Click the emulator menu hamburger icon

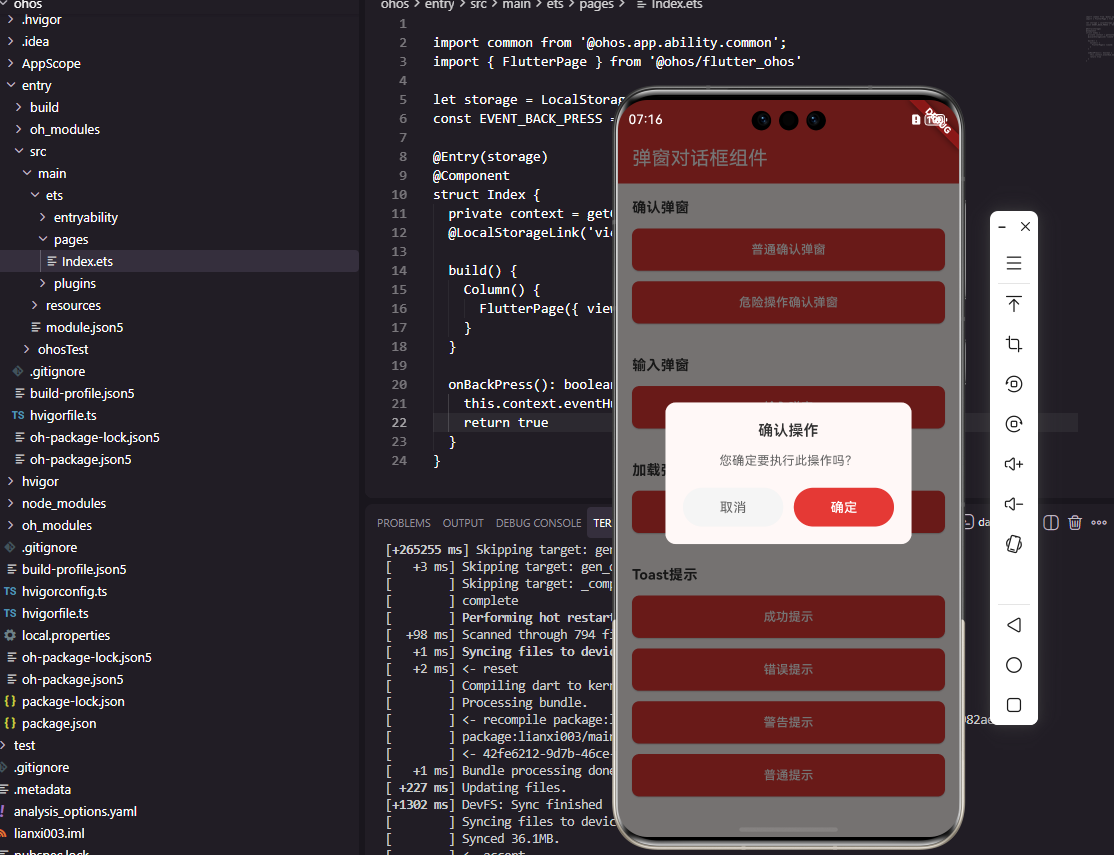pyautogui.click(x=1014, y=263)
